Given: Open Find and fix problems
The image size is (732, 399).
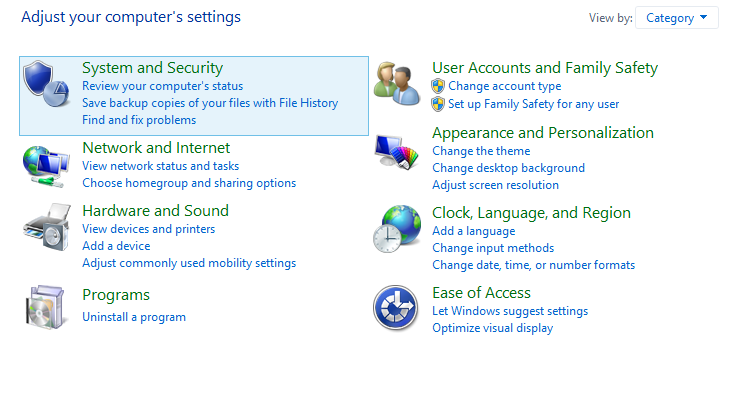Looking at the screenshot, I should point(139,120).
